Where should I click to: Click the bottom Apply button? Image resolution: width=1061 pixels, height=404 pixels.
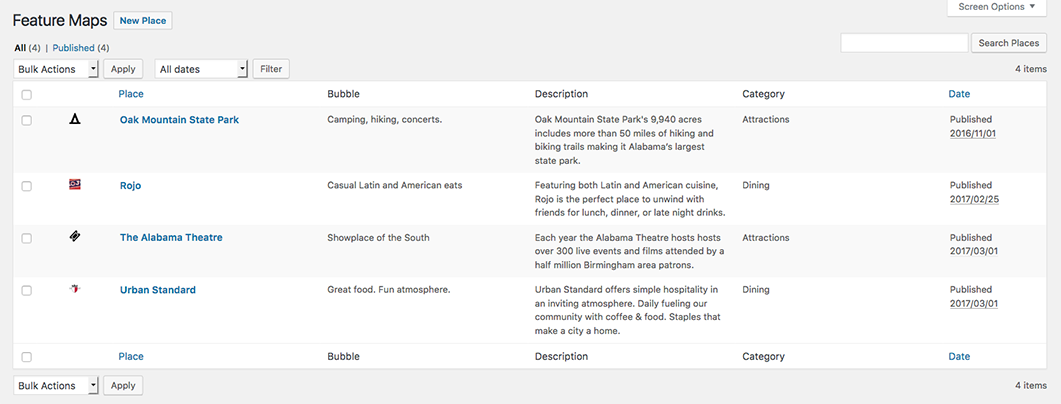point(123,386)
